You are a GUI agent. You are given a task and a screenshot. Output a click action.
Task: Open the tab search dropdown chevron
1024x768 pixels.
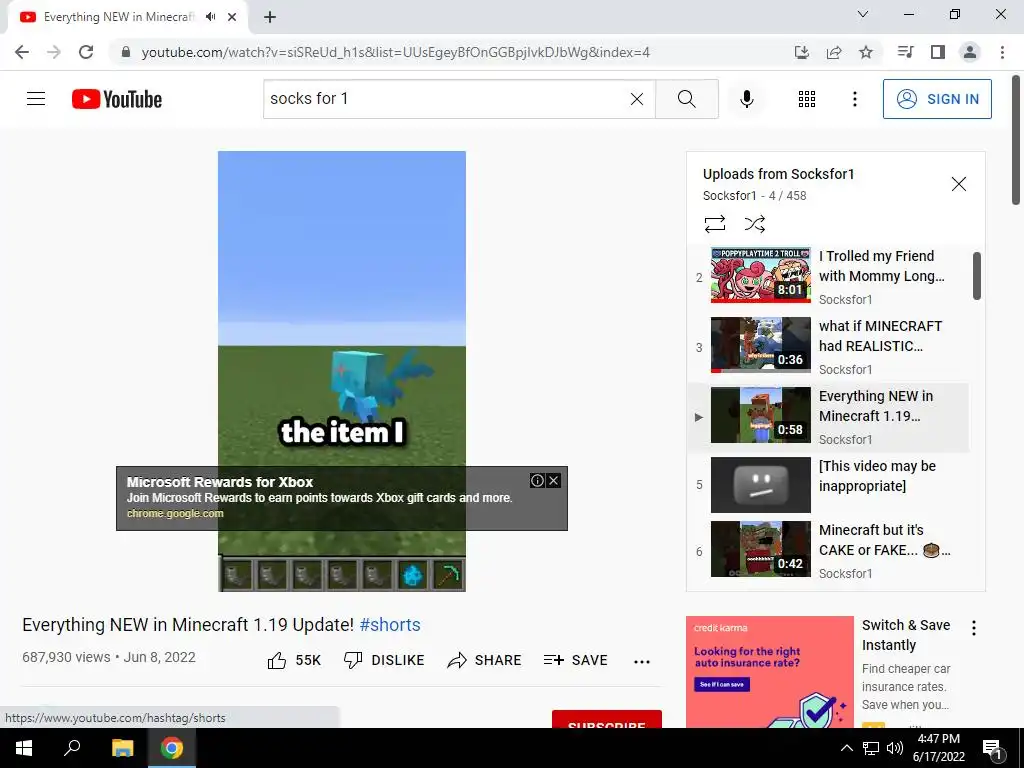[863, 14]
